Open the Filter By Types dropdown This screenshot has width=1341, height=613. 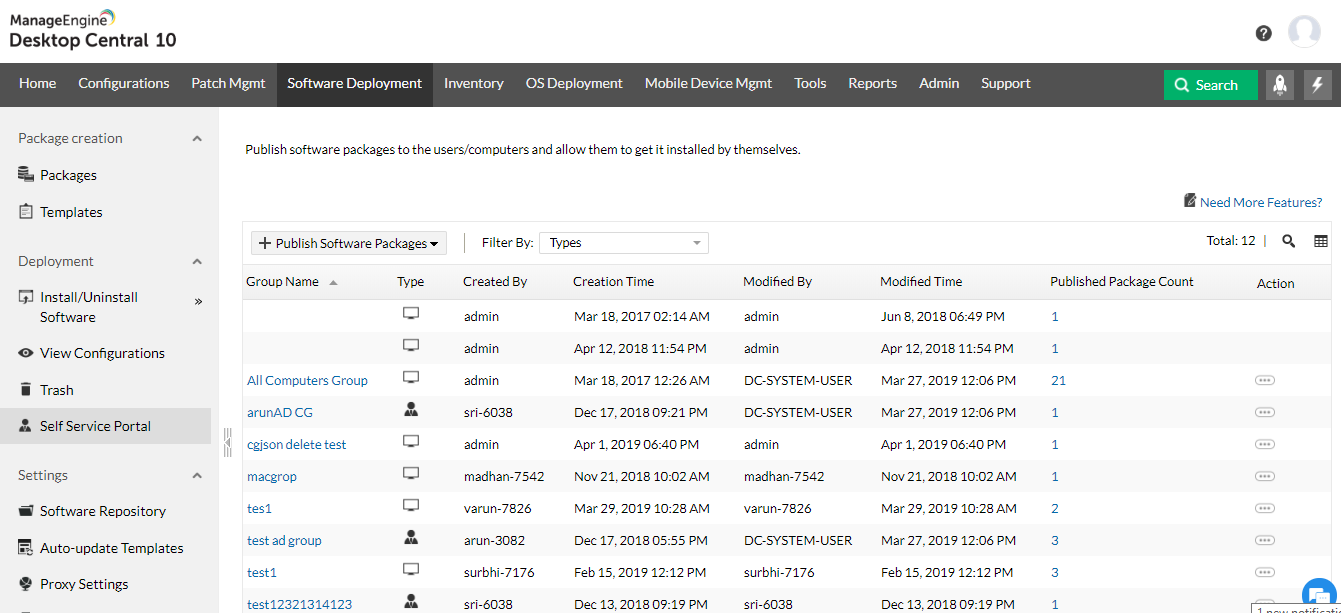tap(623, 242)
